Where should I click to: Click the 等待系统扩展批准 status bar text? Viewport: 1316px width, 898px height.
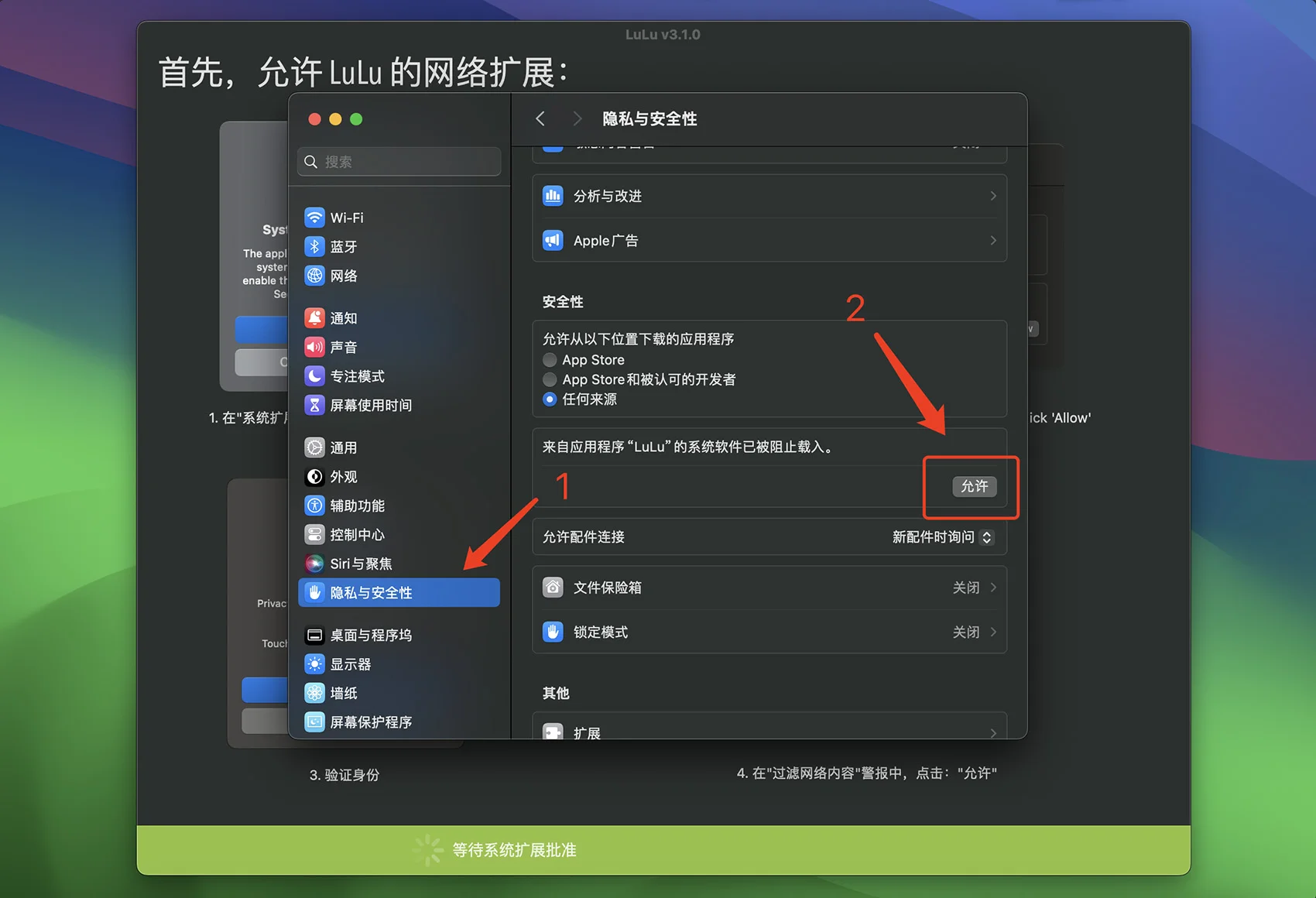coord(514,850)
